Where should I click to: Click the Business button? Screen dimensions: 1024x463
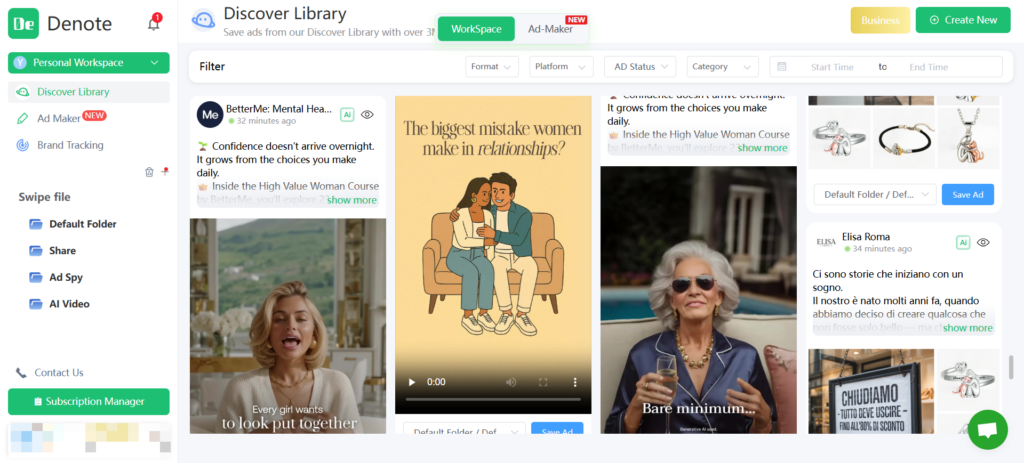coord(880,20)
